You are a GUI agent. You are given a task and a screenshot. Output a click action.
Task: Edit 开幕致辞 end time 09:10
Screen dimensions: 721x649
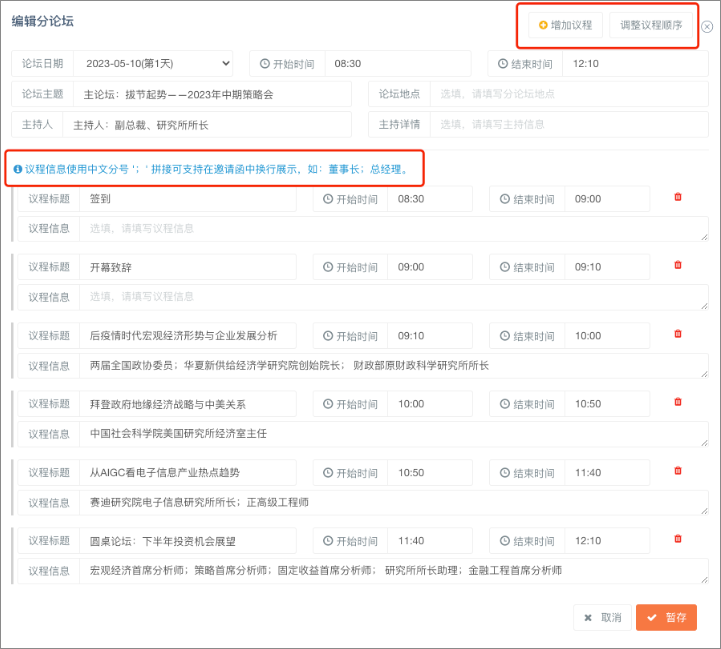(x=607, y=267)
